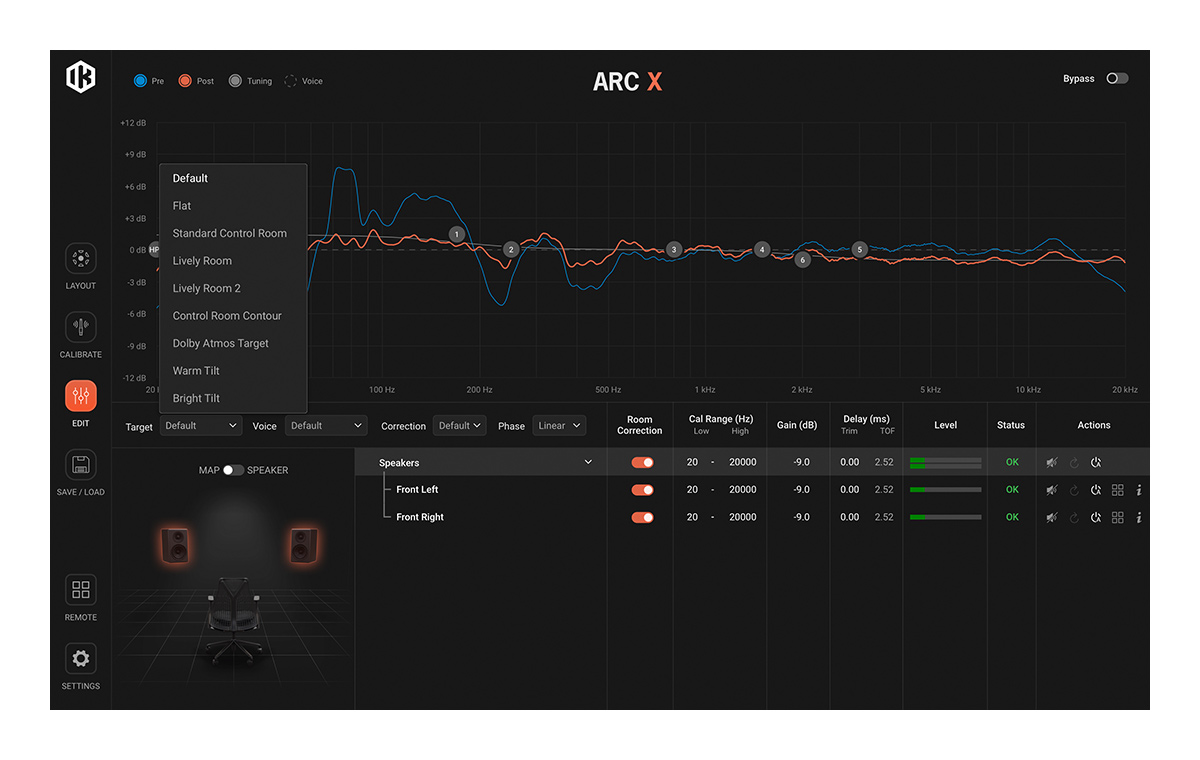
Task: Open the Remote grid icon
Action: tap(81, 590)
